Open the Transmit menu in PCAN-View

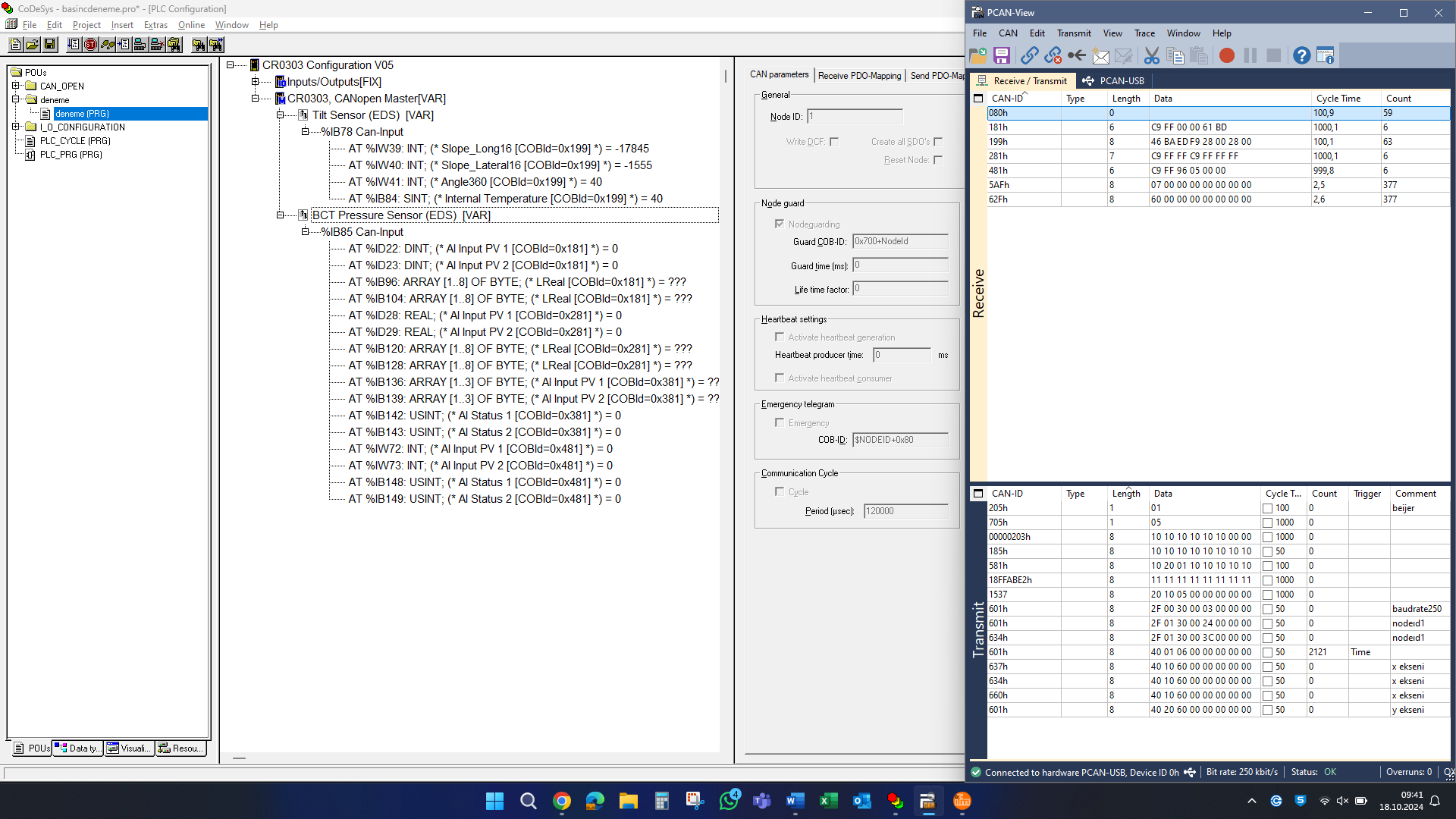click(x=1073, y=33)
